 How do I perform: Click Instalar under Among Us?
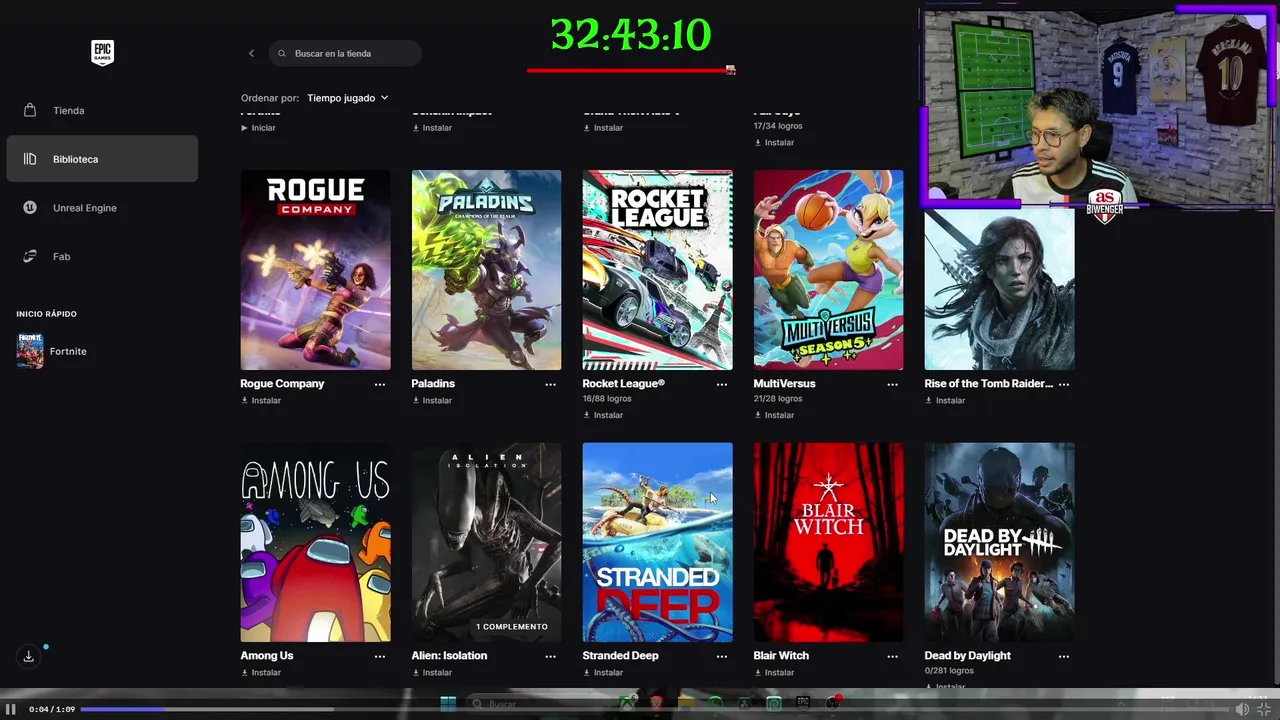point(261,672)
